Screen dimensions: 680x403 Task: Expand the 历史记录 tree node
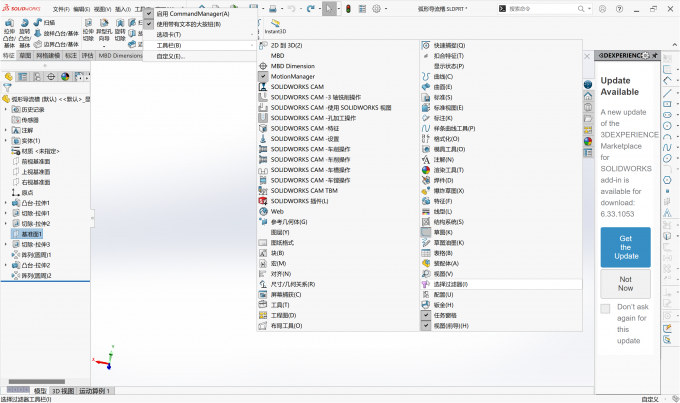(x=6, y=109)
